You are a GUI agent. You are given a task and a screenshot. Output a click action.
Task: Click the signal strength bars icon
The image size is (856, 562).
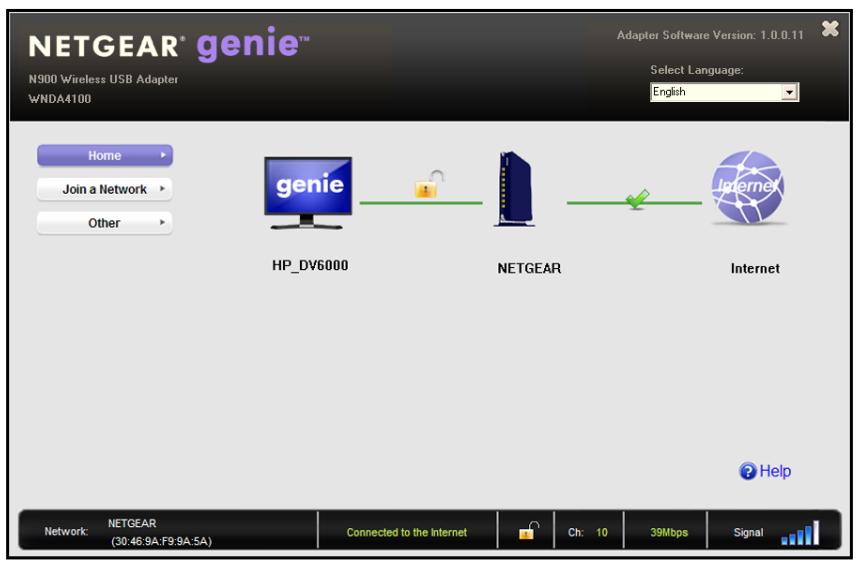800,533
